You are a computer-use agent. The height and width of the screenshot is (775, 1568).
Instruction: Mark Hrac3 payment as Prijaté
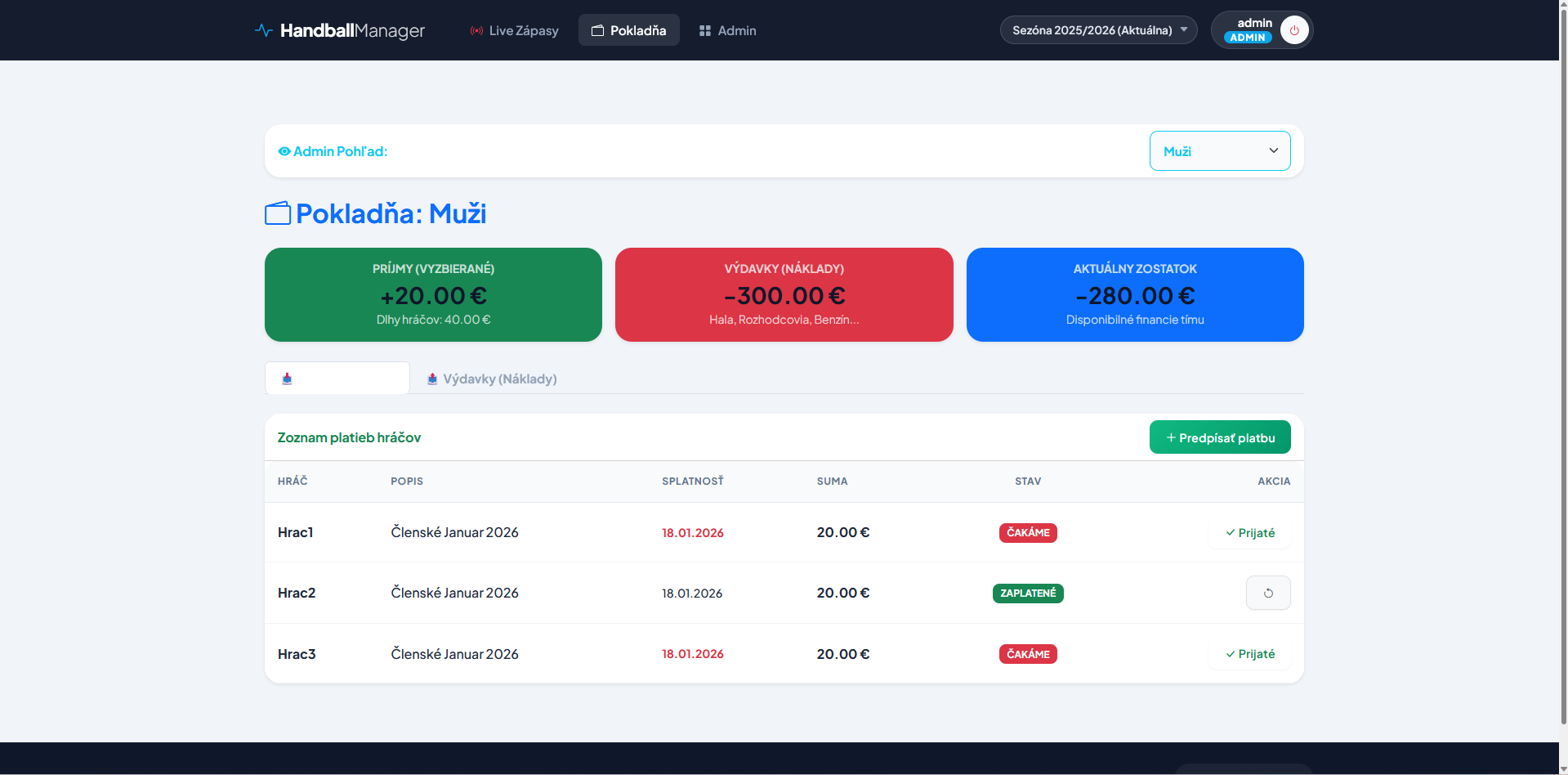click(x=1249, y=654)
